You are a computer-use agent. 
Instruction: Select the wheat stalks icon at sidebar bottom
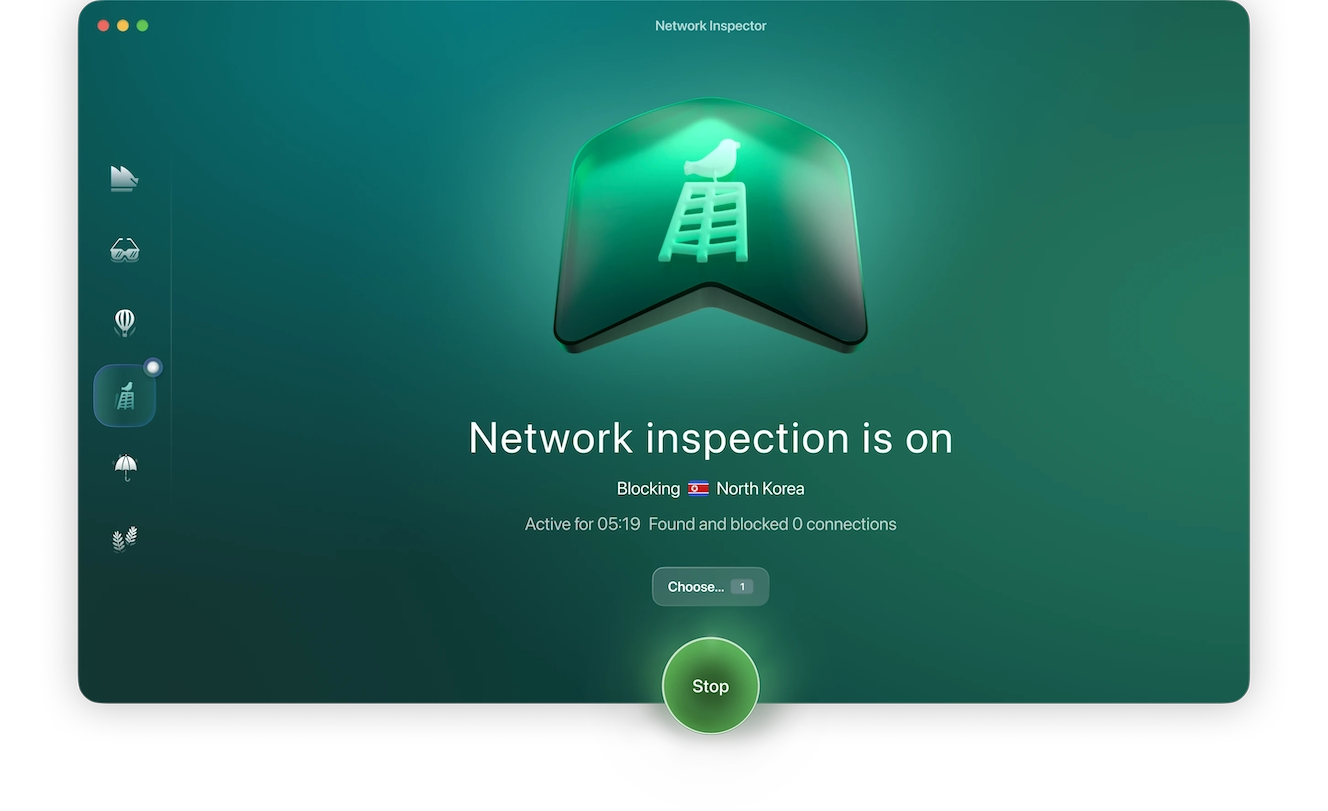click(x=124, y=538)
